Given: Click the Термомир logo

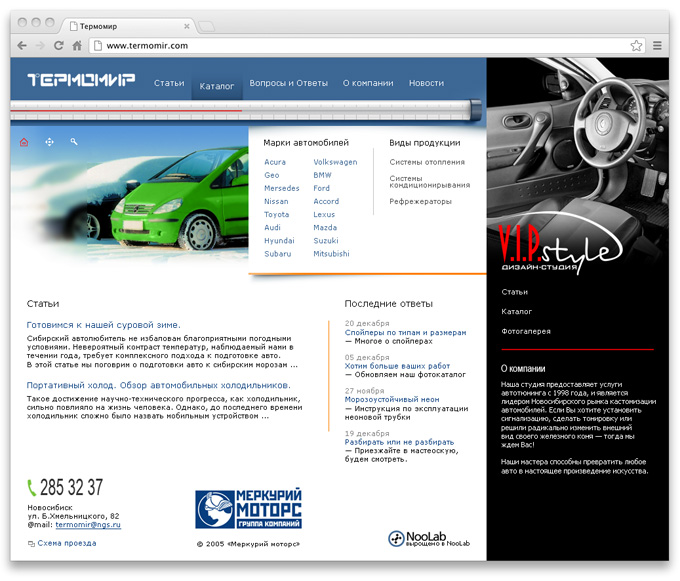Looking at the screenshot, I should 81,80.
